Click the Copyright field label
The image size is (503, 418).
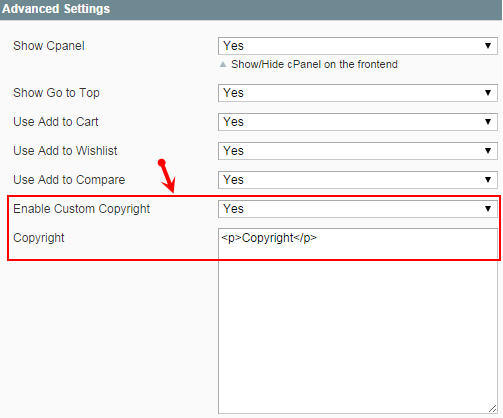tap(39, 238)
